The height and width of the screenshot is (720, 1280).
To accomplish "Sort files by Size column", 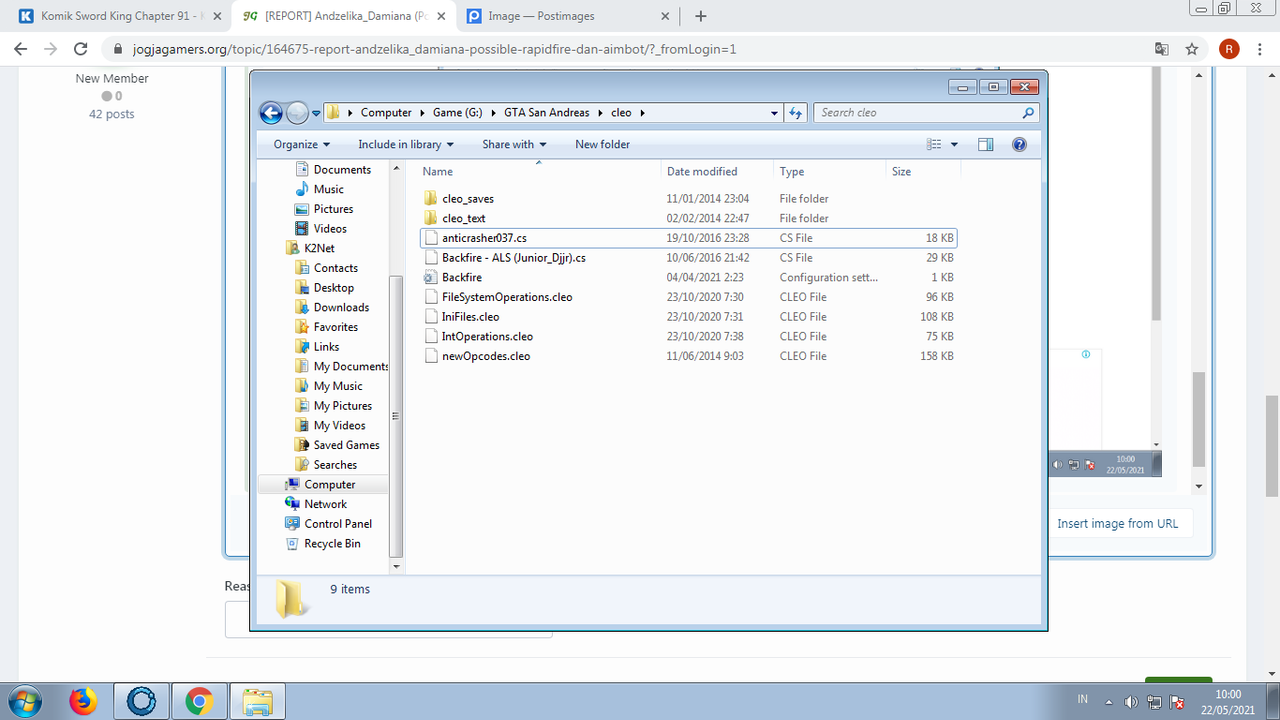I will tap(922, 172).
